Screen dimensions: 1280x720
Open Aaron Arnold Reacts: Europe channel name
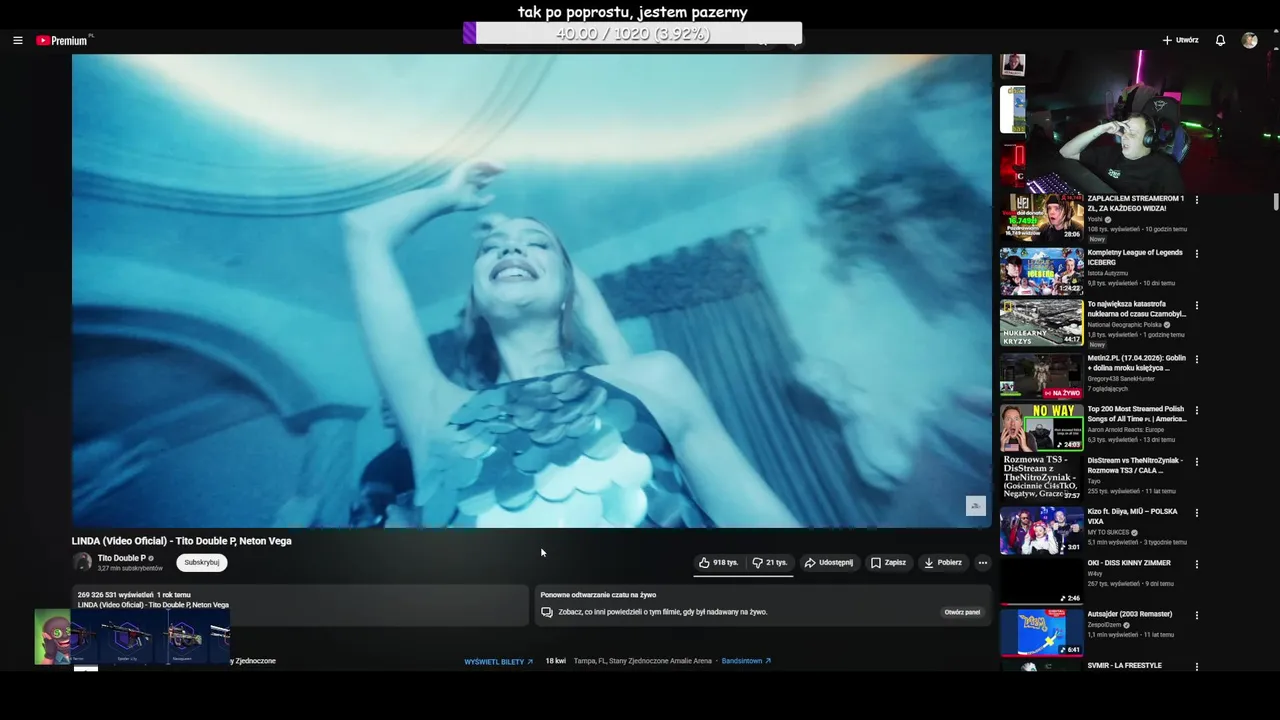[1126, 429]
